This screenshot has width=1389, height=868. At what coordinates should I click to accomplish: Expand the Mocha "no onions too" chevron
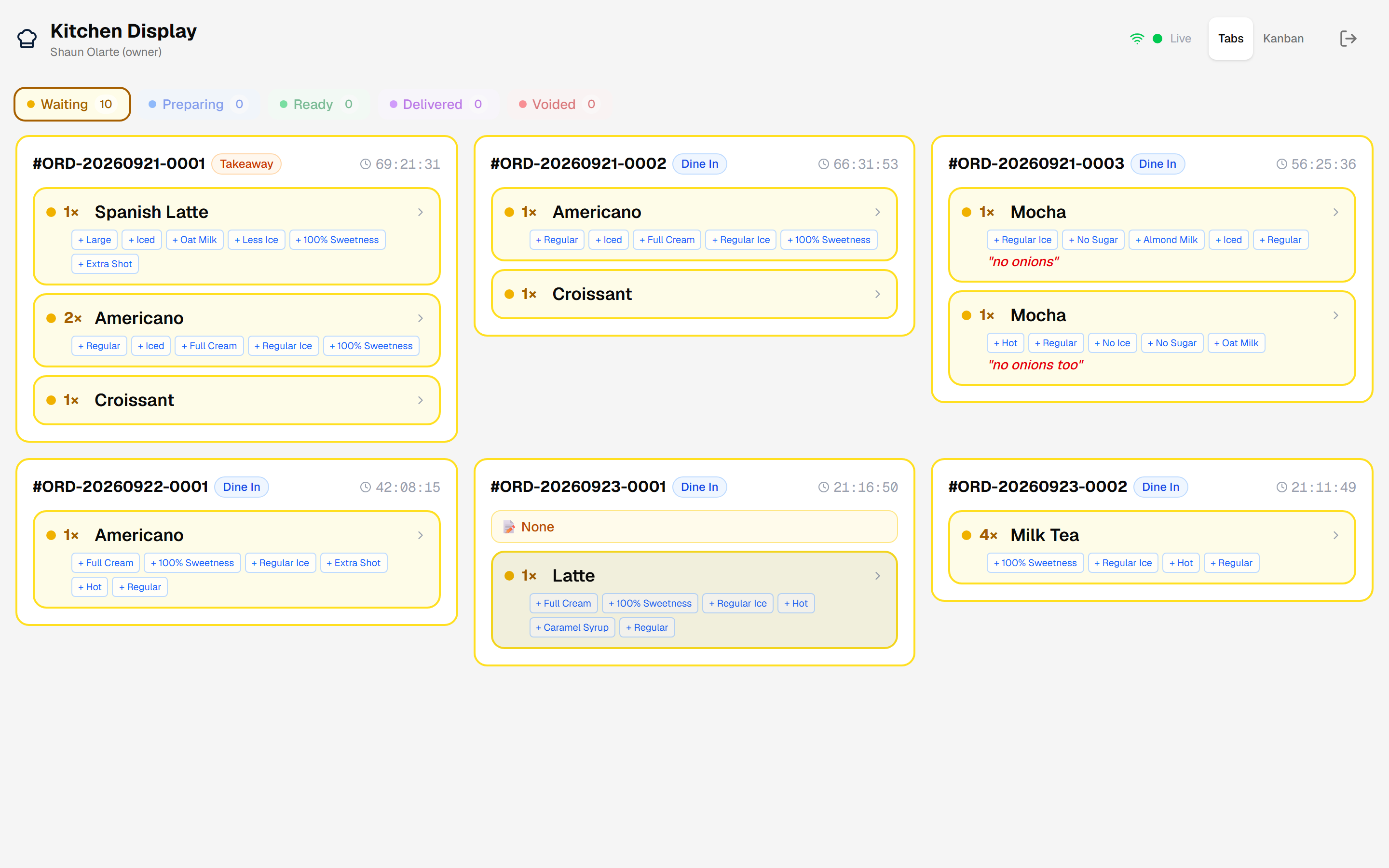(x=1335, y=315)
